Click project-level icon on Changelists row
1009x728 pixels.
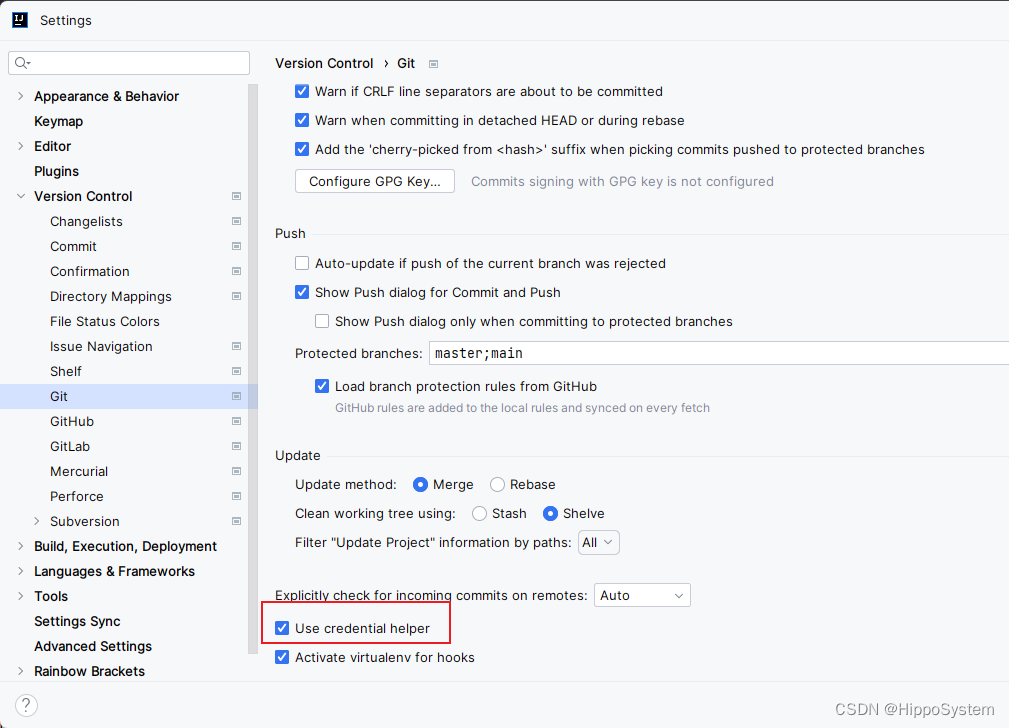click(x=236, y=221)
